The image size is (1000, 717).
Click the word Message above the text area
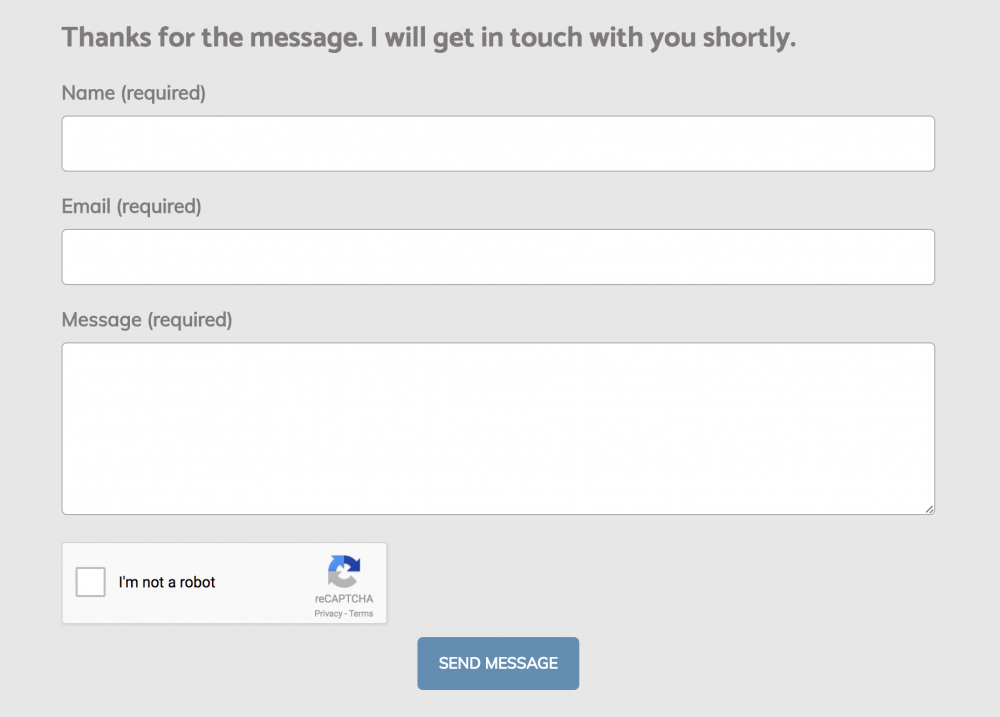point(101,320)
